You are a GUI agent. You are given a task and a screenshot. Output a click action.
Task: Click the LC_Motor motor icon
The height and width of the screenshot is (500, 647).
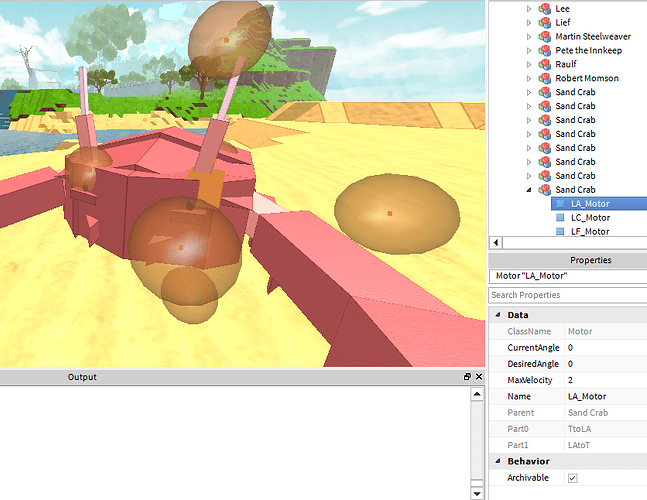point(560,218)
